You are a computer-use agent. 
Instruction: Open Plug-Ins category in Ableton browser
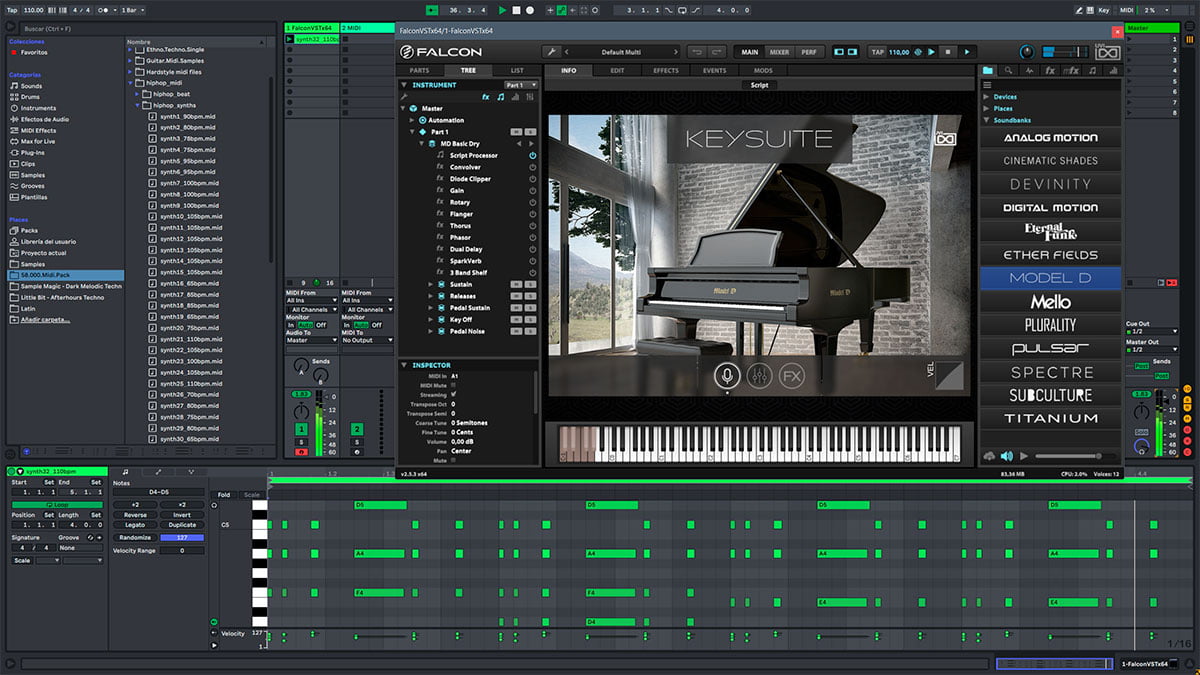33,152
